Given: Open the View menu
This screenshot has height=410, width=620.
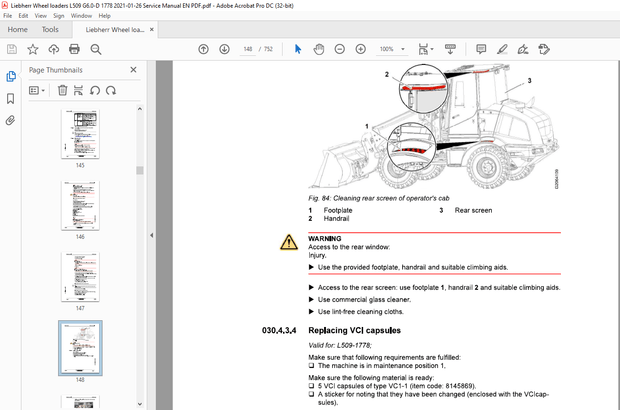Looking at the screenshot, I should (x=40, y=16).
